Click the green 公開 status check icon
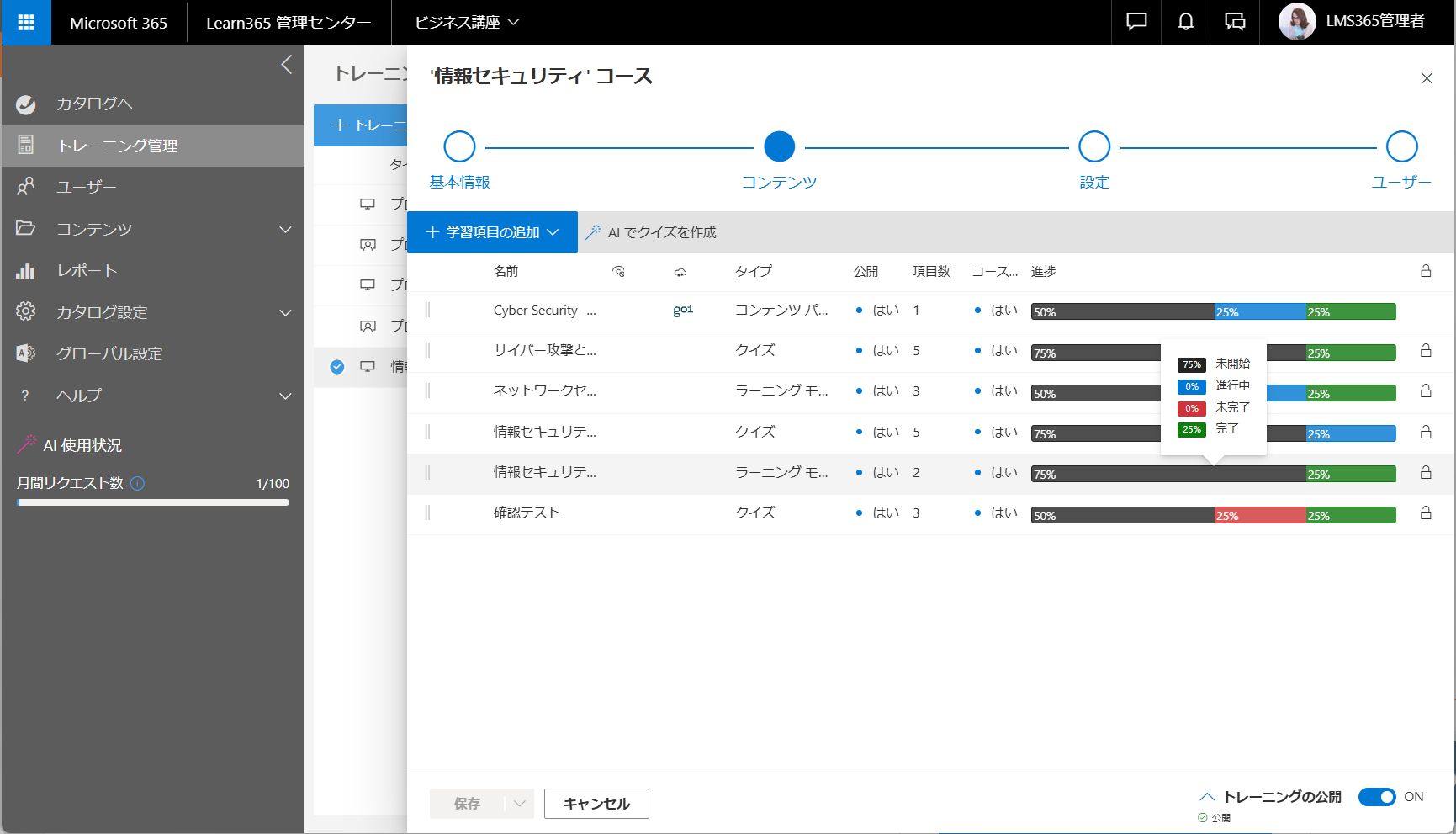1456x834 pixels. (1203, 818)
